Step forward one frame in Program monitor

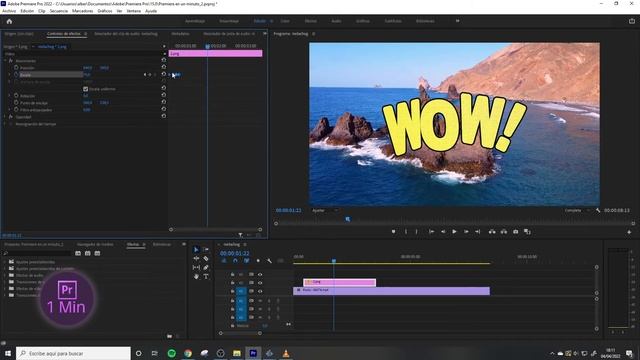[x=466, y=231]
